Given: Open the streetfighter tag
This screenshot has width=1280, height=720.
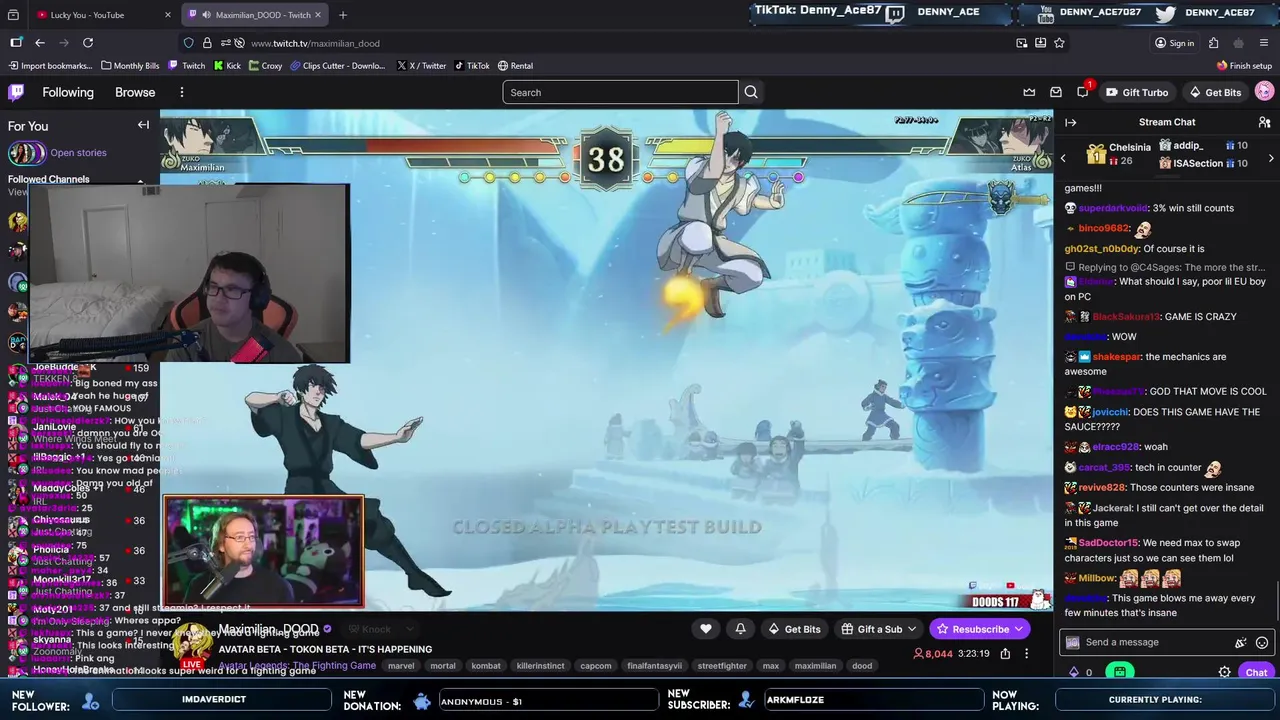Looking at the screenshot, I should click(x=722, y=666).
